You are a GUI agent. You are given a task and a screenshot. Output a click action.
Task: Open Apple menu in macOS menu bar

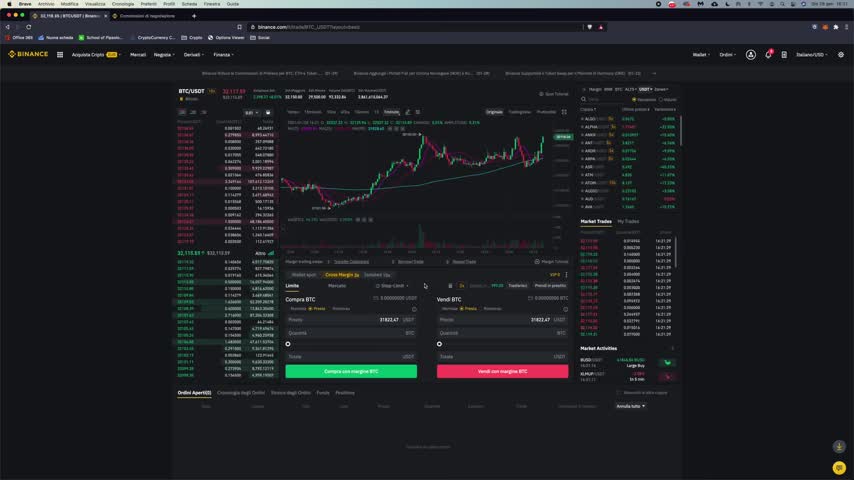coord(9,4)
